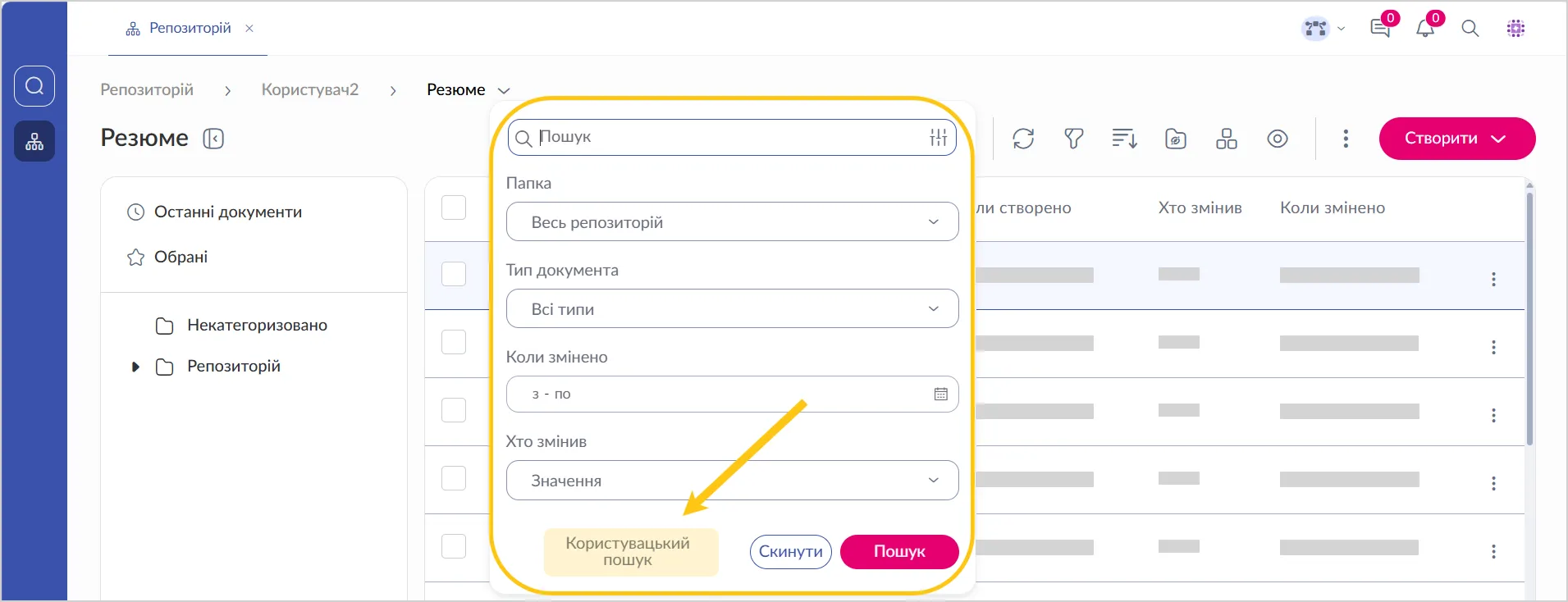Check the first document row checkbox
Image resolution: width=1568 pixels, height=602 pixels.
pyautogui.click(x=454, y=274)
